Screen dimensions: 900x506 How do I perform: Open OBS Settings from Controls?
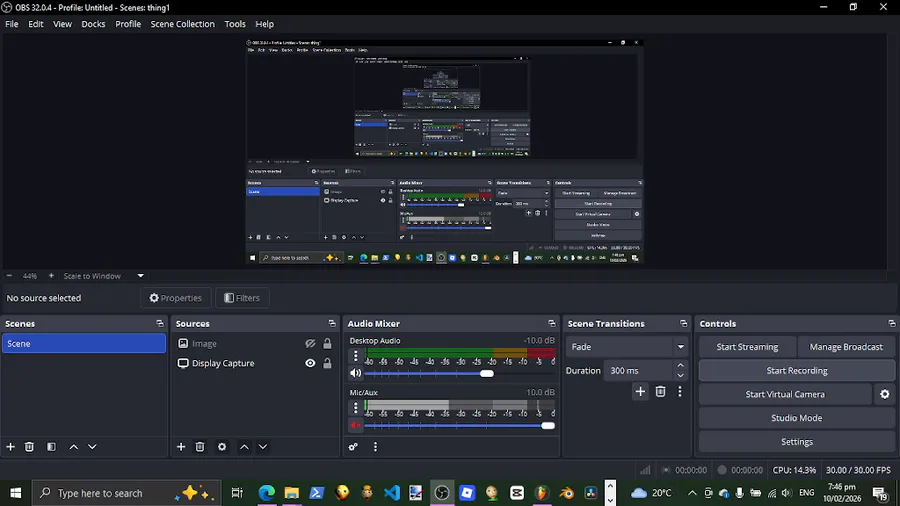(797, 442)
